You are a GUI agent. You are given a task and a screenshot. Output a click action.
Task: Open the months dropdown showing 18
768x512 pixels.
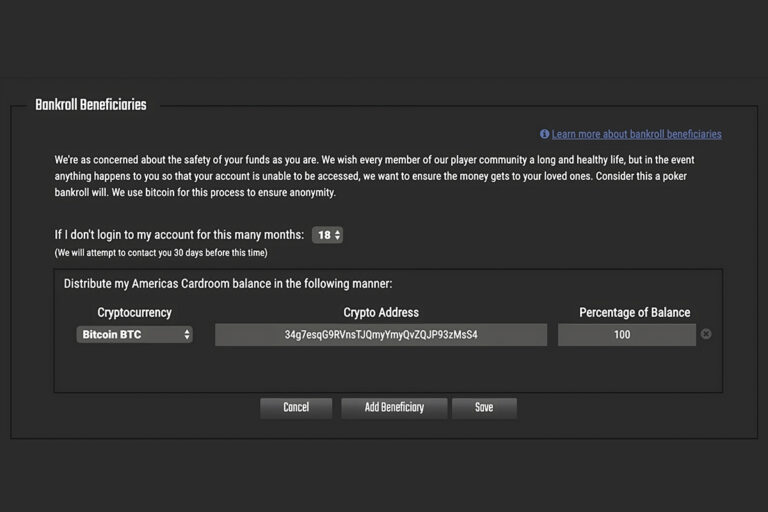point(327,235)
